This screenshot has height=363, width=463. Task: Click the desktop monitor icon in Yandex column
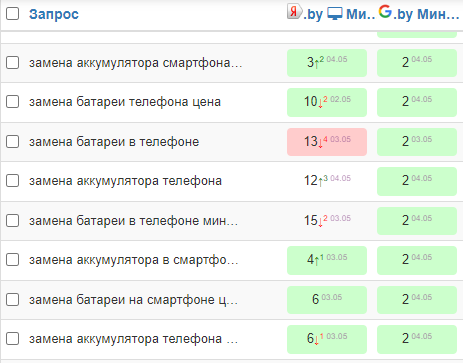coord(335,14)
